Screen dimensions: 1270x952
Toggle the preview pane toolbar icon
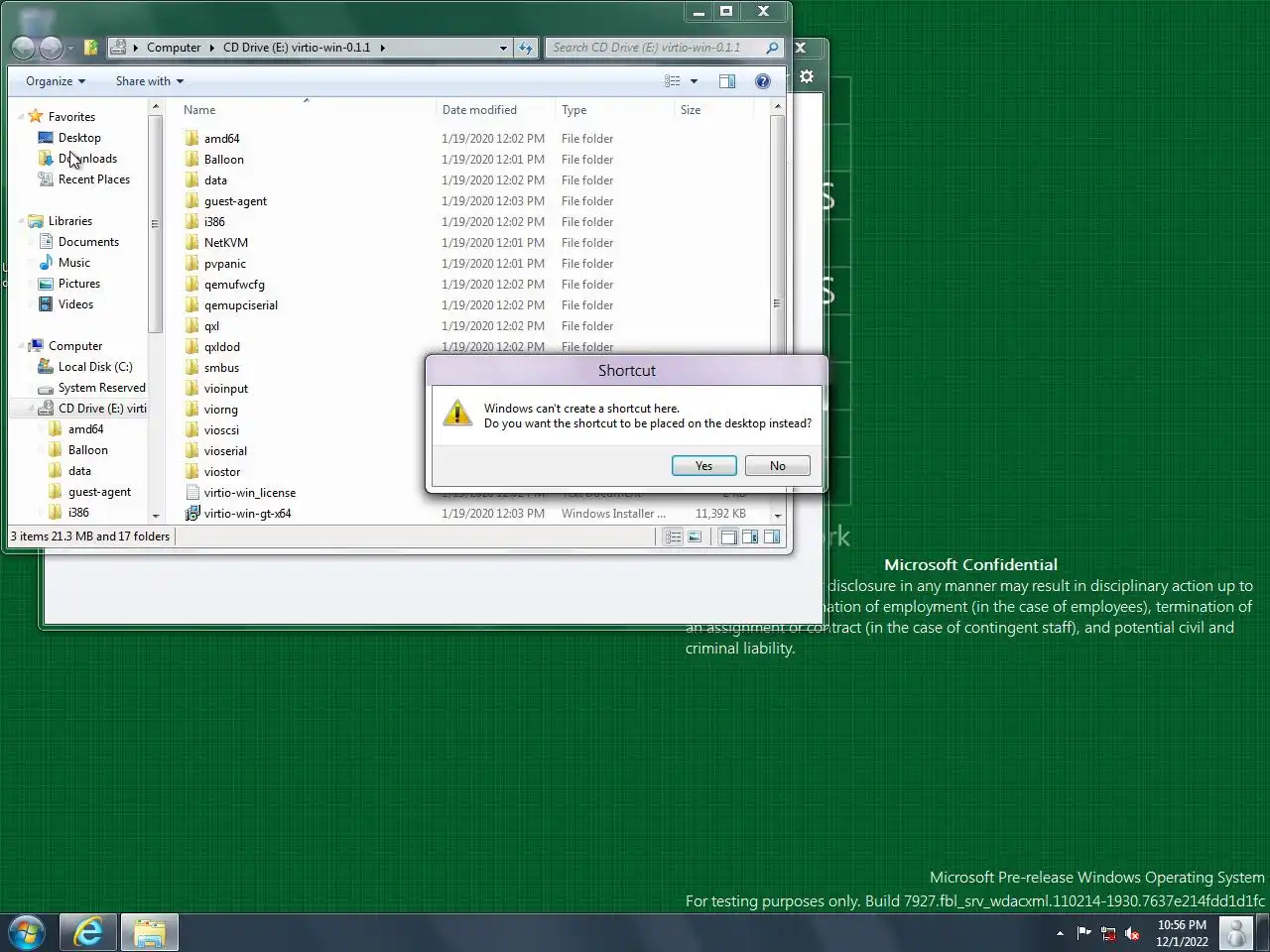click(727, 81)
